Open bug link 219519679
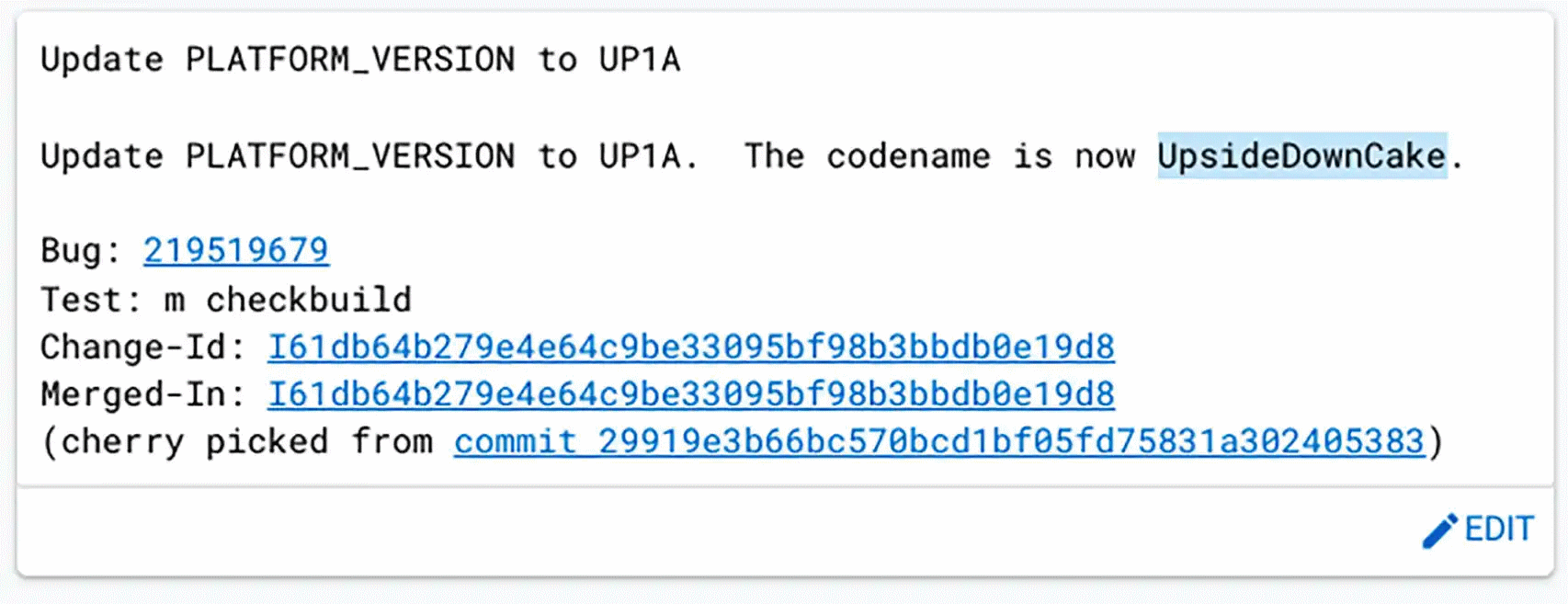 236,250
